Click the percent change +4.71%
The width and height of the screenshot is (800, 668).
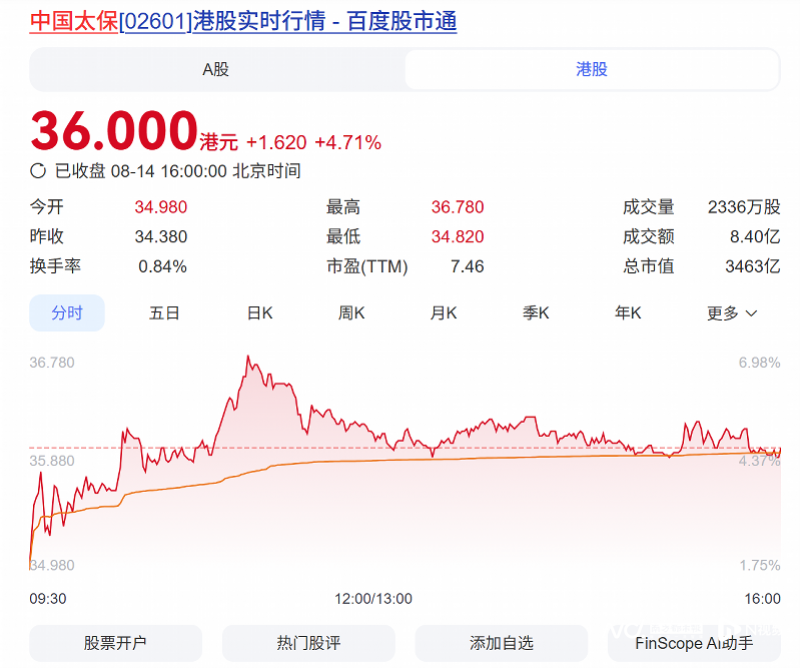coord(348,143)
